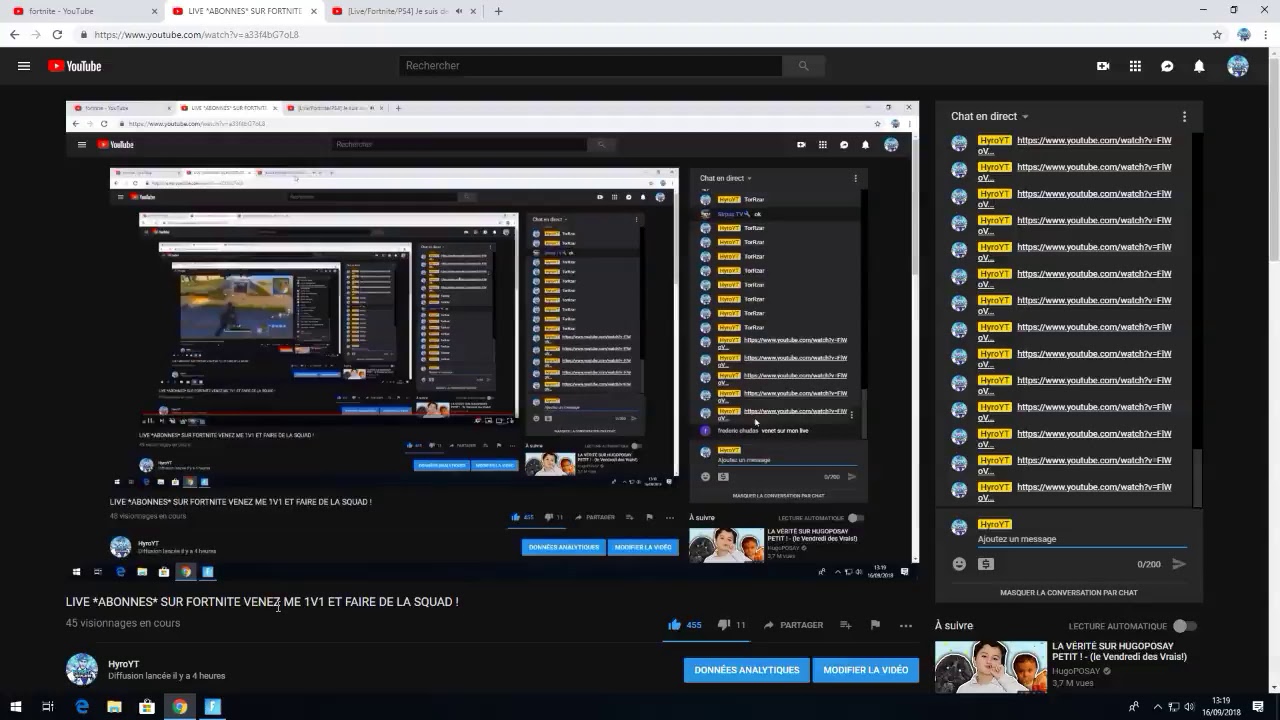This screenshot has width=1280, height=720.
Task: Open the HyroYT channel name link
Action: pyautogui.click(x=124, y=664)
